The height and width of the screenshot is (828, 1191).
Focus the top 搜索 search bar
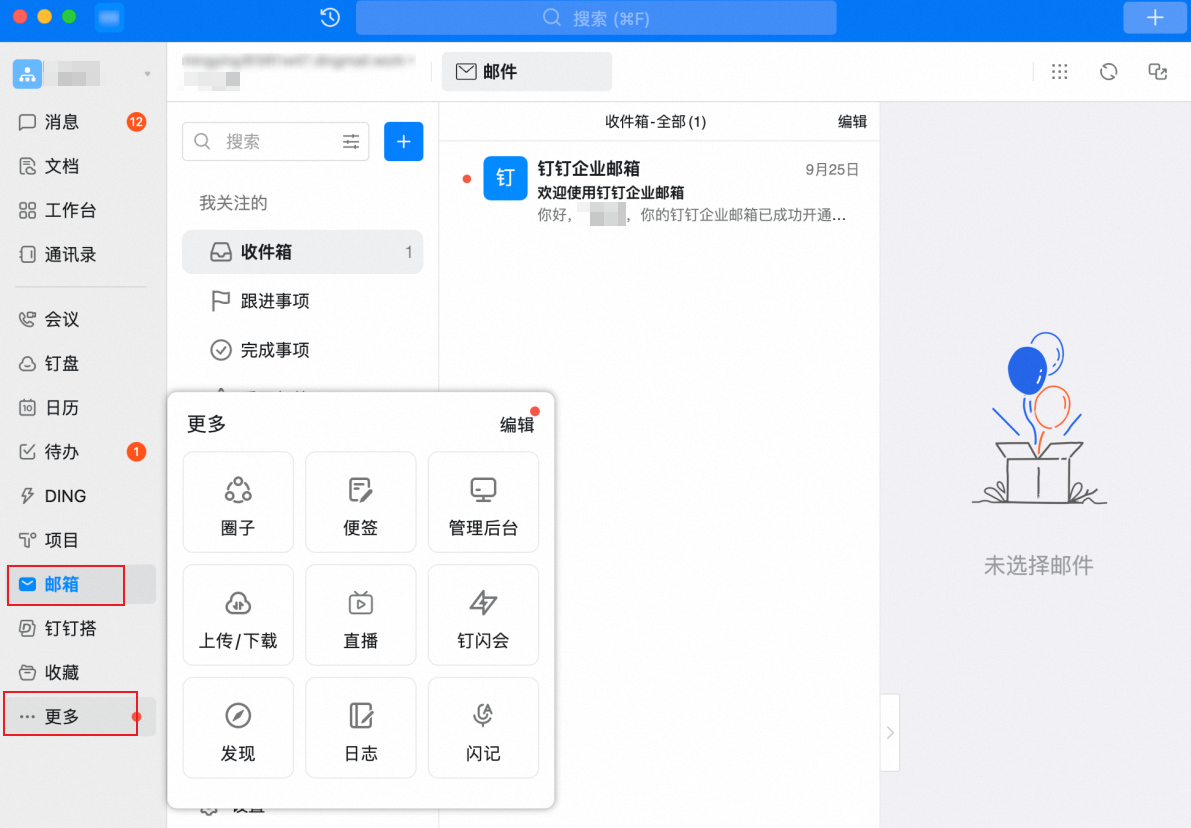(596, 17)
